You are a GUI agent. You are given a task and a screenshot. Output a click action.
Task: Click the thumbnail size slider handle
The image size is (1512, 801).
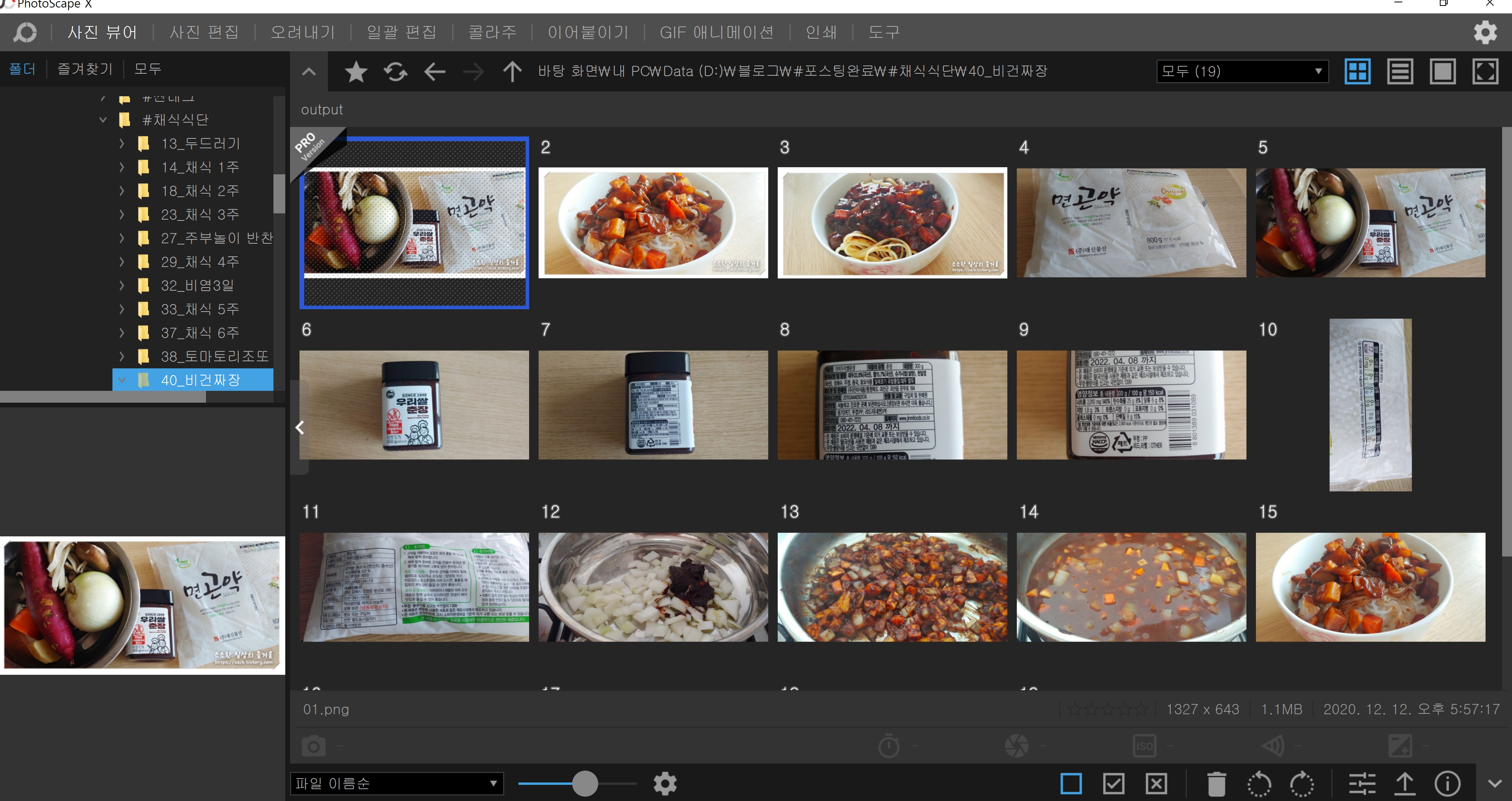[x=585, y=783]
